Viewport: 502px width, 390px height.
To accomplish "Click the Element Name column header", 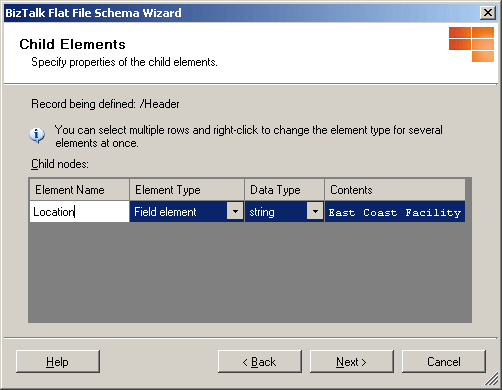I will (79, 190).
